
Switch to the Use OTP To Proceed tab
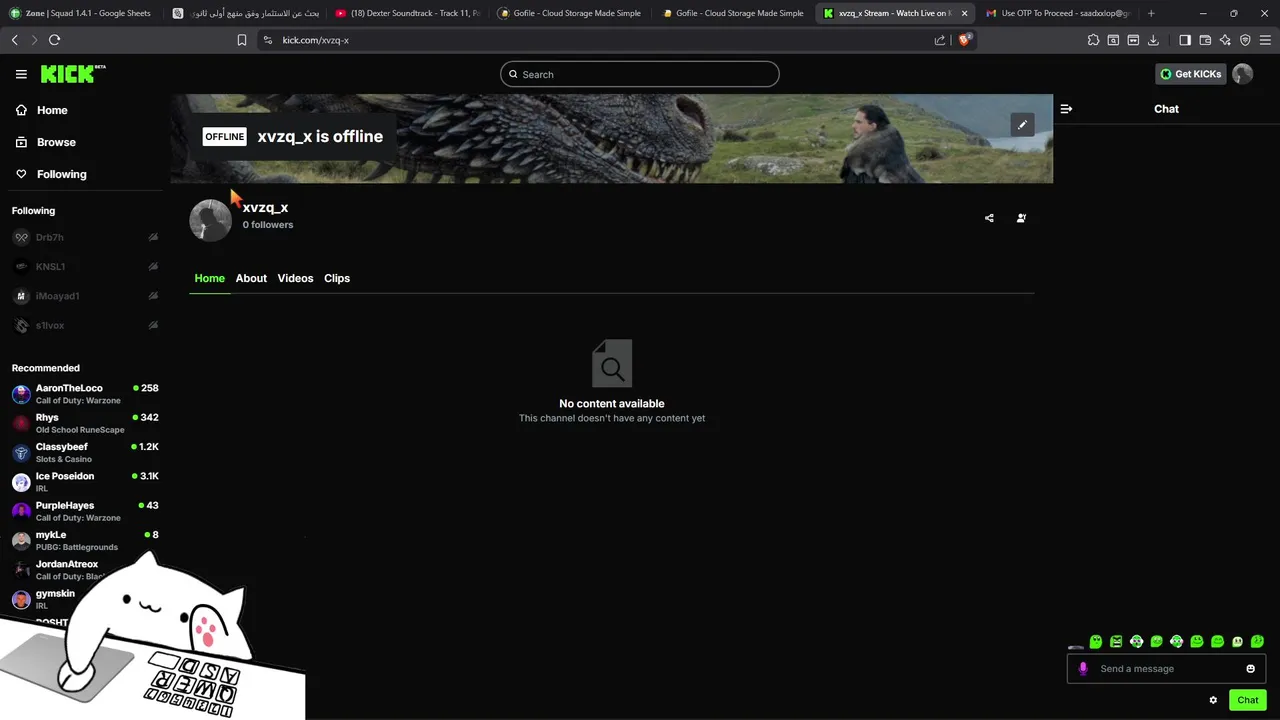[1057, 13]
